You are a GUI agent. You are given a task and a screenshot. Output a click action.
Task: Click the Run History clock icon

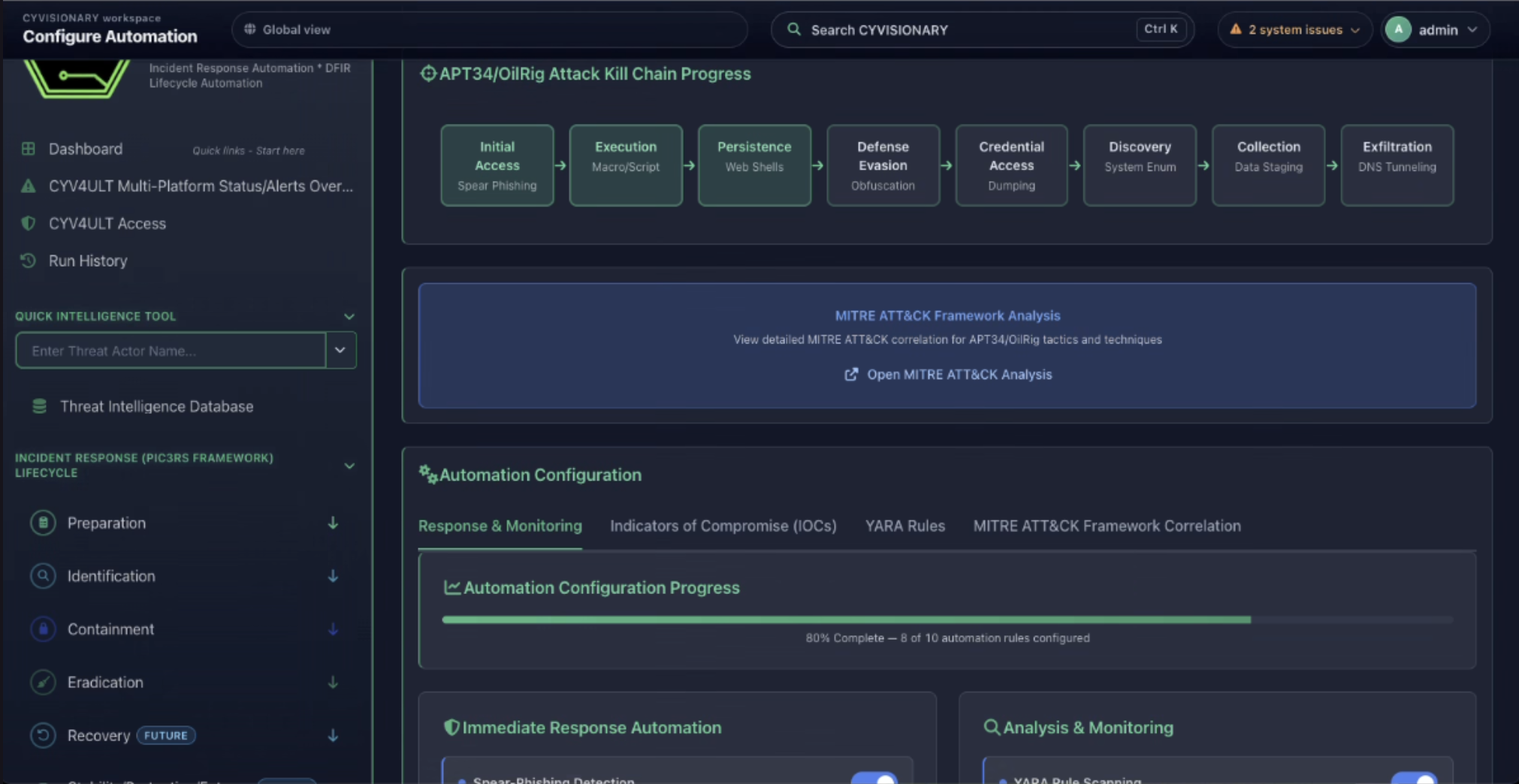(29, 261)
